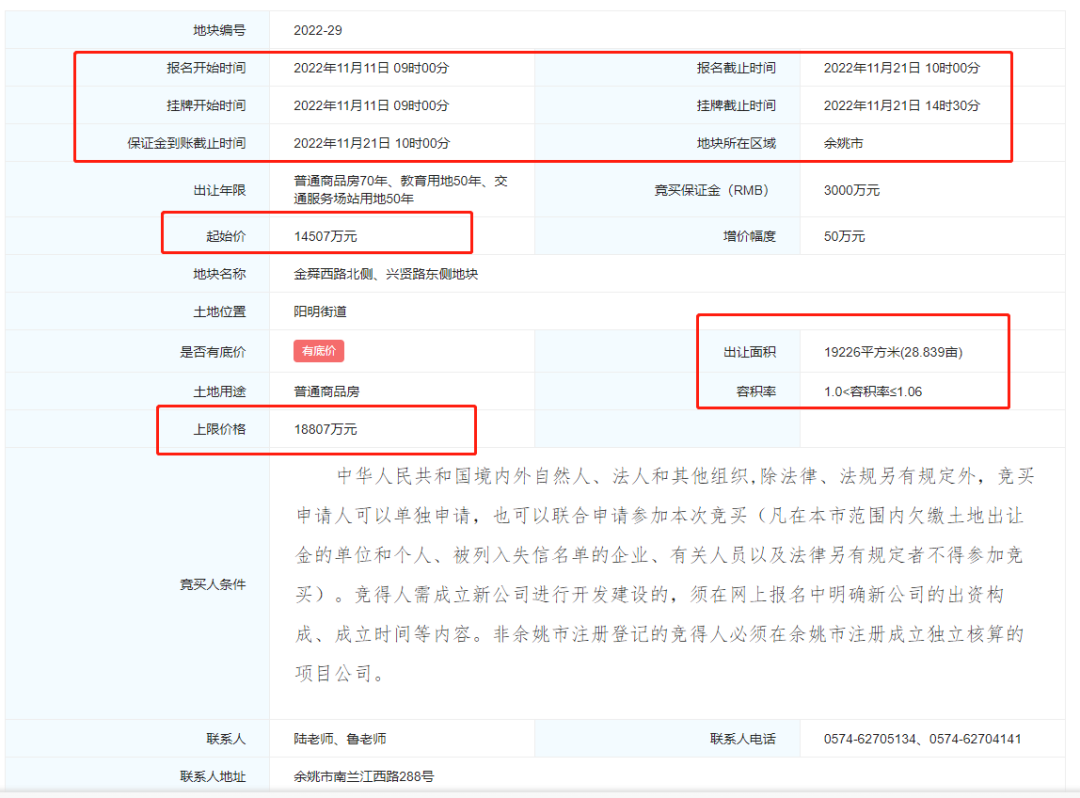Image resolution: width=1080 pixels, height=798 pixels.
Task: Click the 竞买保证金（RMB）label
Action: [x=712, y=190]
